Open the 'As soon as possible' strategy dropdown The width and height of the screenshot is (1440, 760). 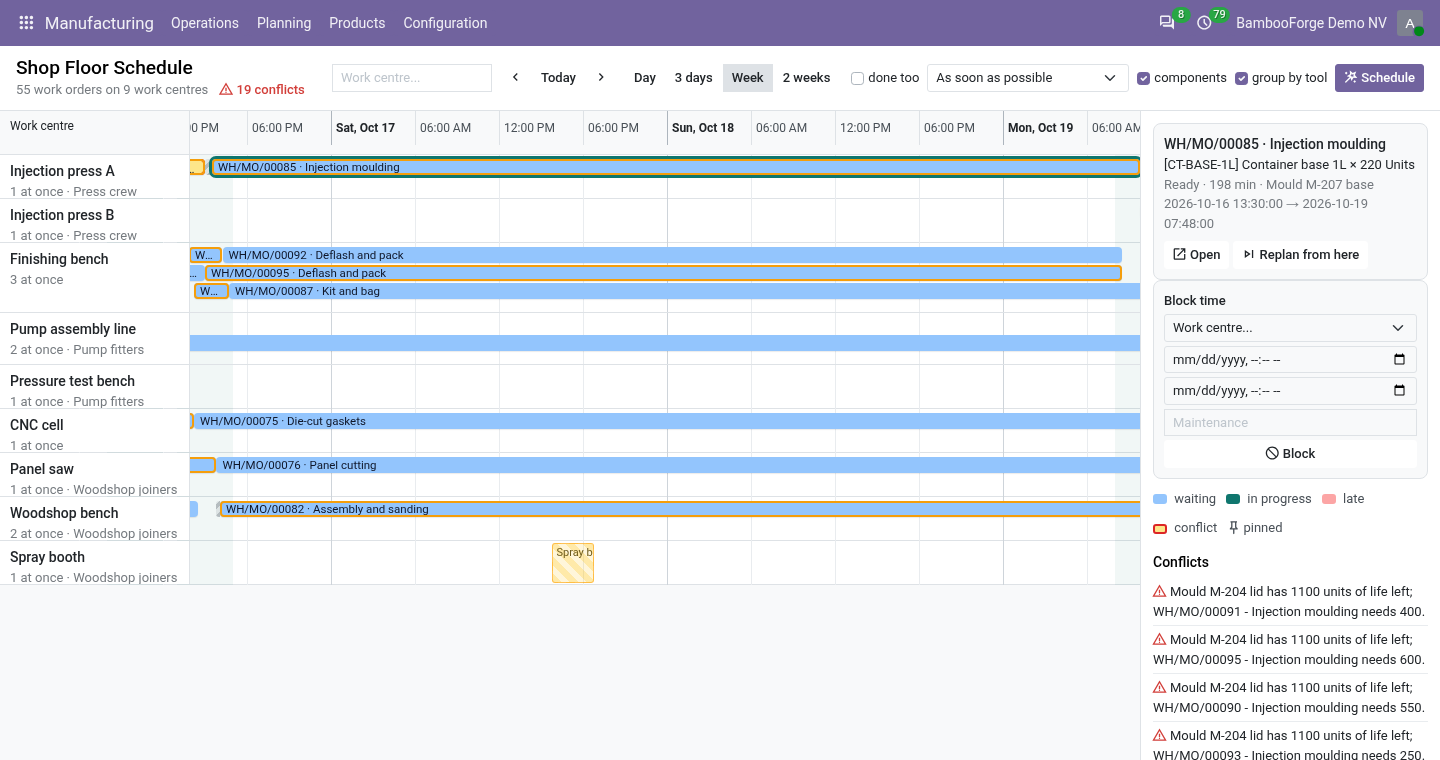(x=1028, y=78)
